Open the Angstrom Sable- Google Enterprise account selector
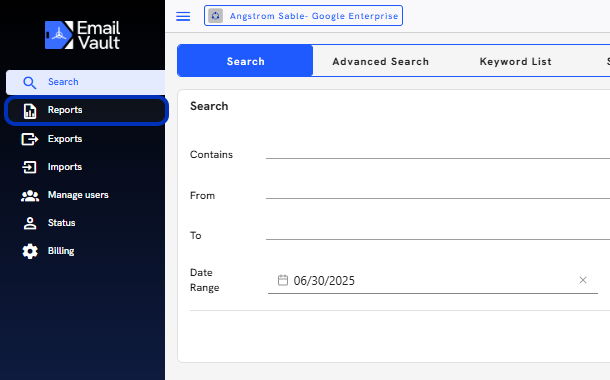Image resolution: width=610 pixels, height=380 pixels. coord(303,16)
